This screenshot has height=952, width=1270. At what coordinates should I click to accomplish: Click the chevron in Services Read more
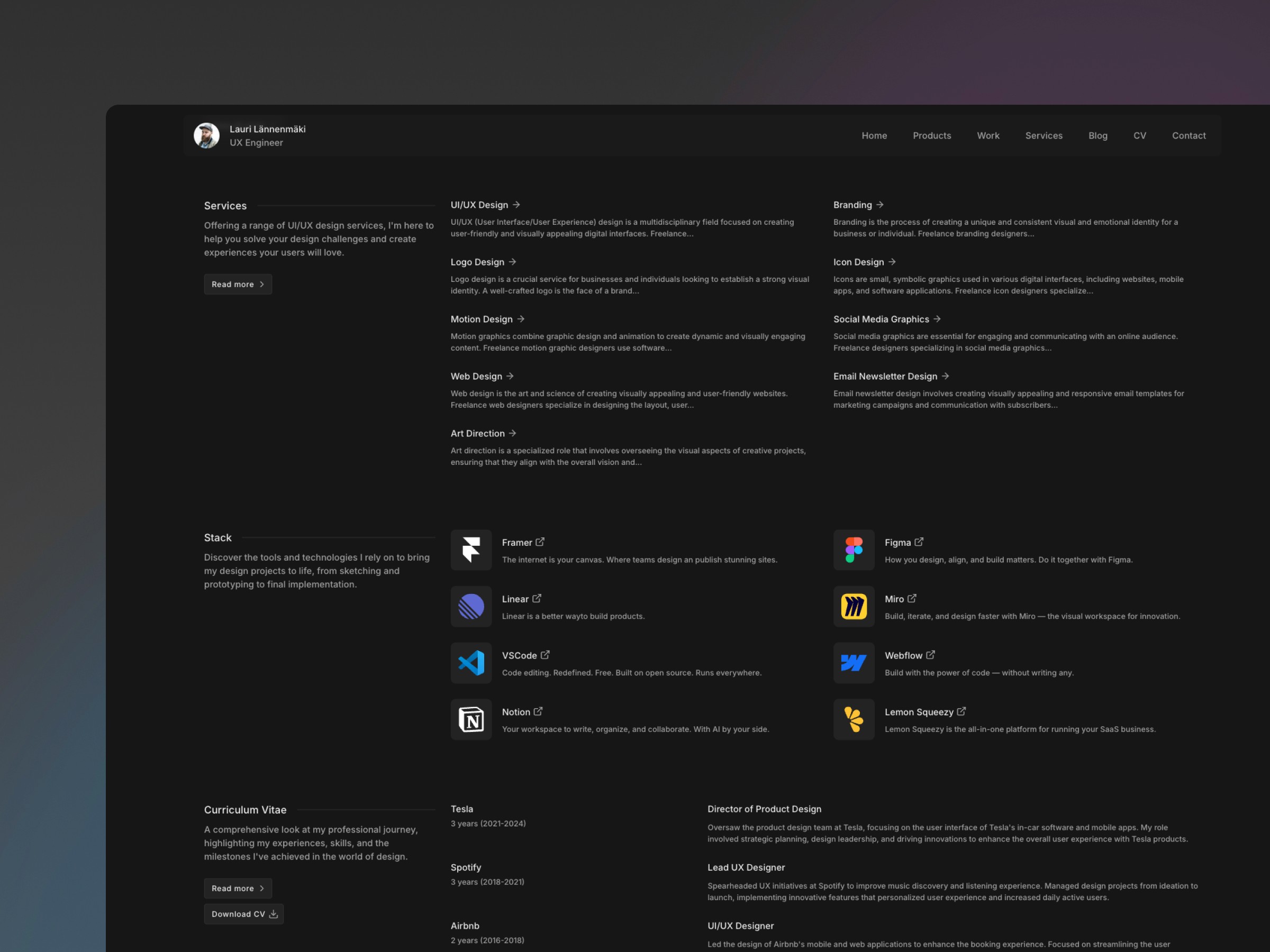pos(262,284)
